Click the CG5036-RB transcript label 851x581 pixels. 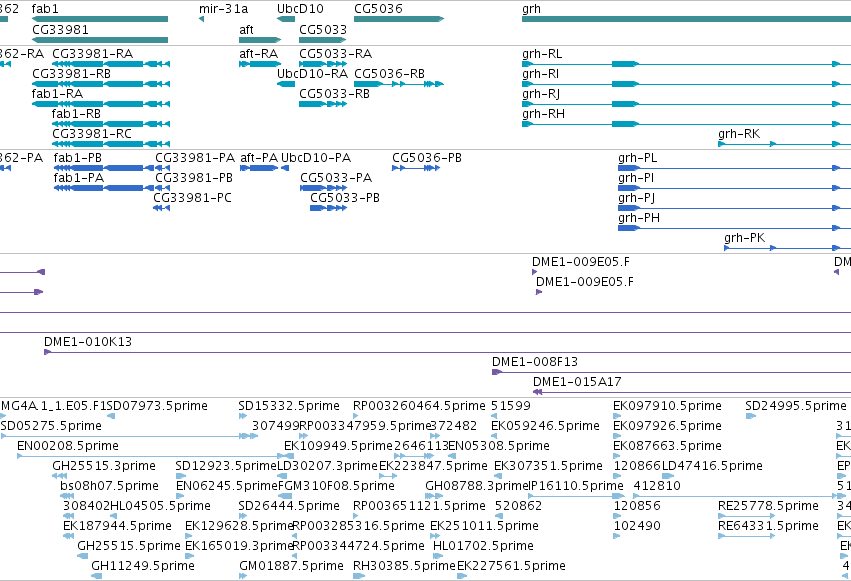[x=390, y=74]
